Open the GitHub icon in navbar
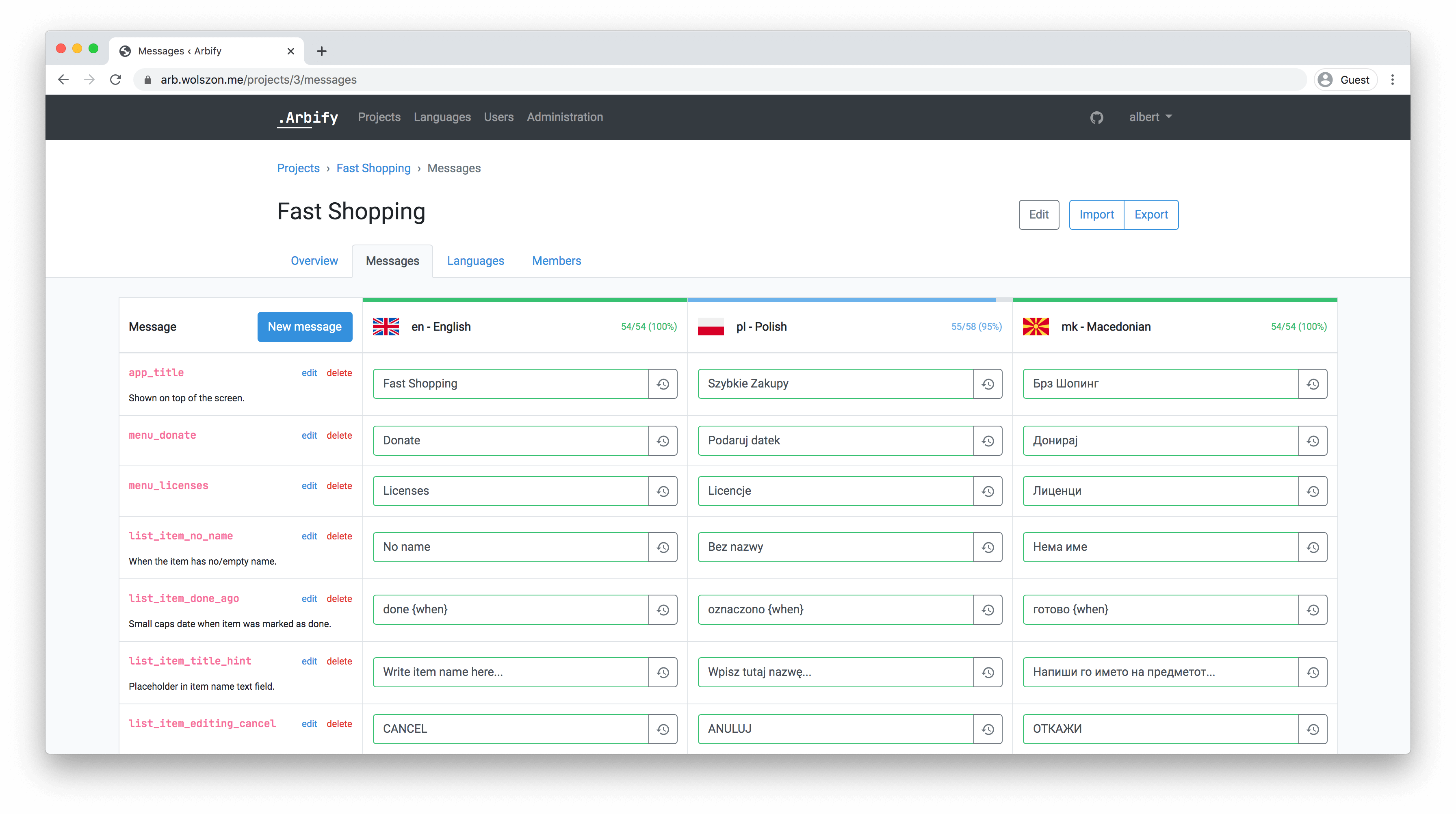The width and height of the screenshot is (1456, 814). (x=1096, y=117)
